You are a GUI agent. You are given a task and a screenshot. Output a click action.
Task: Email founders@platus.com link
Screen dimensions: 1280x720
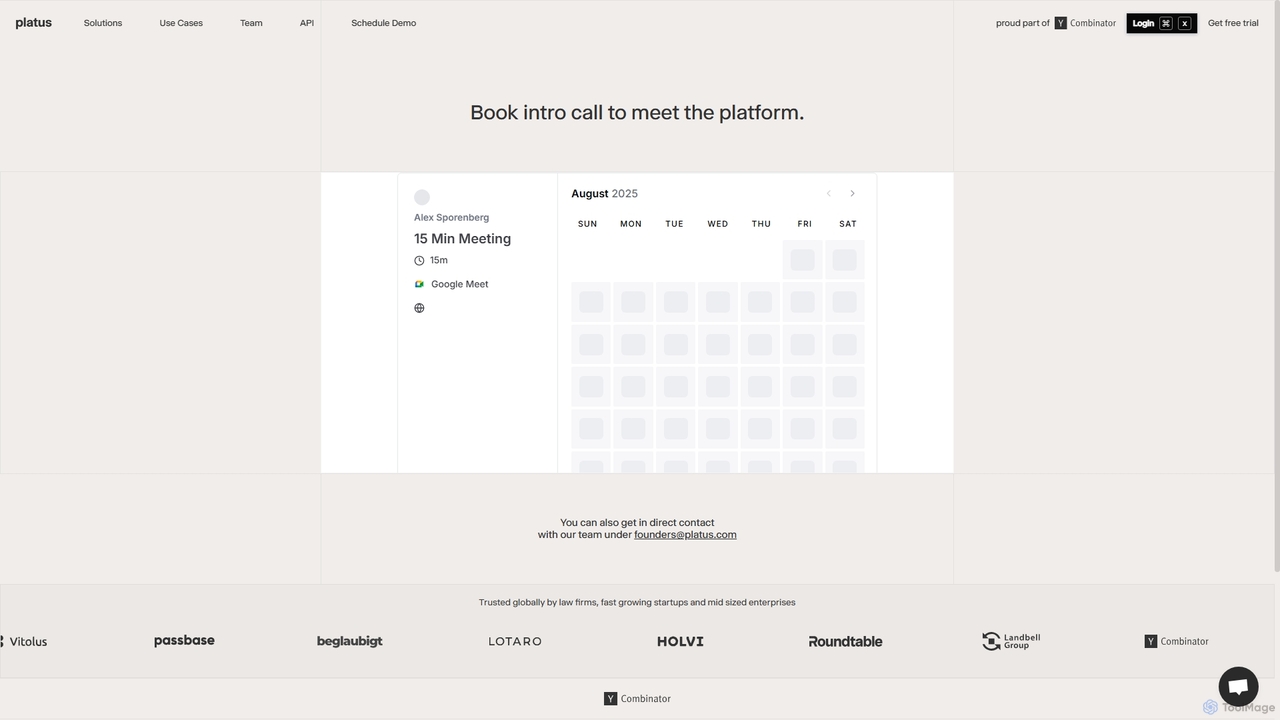[685, 535]
